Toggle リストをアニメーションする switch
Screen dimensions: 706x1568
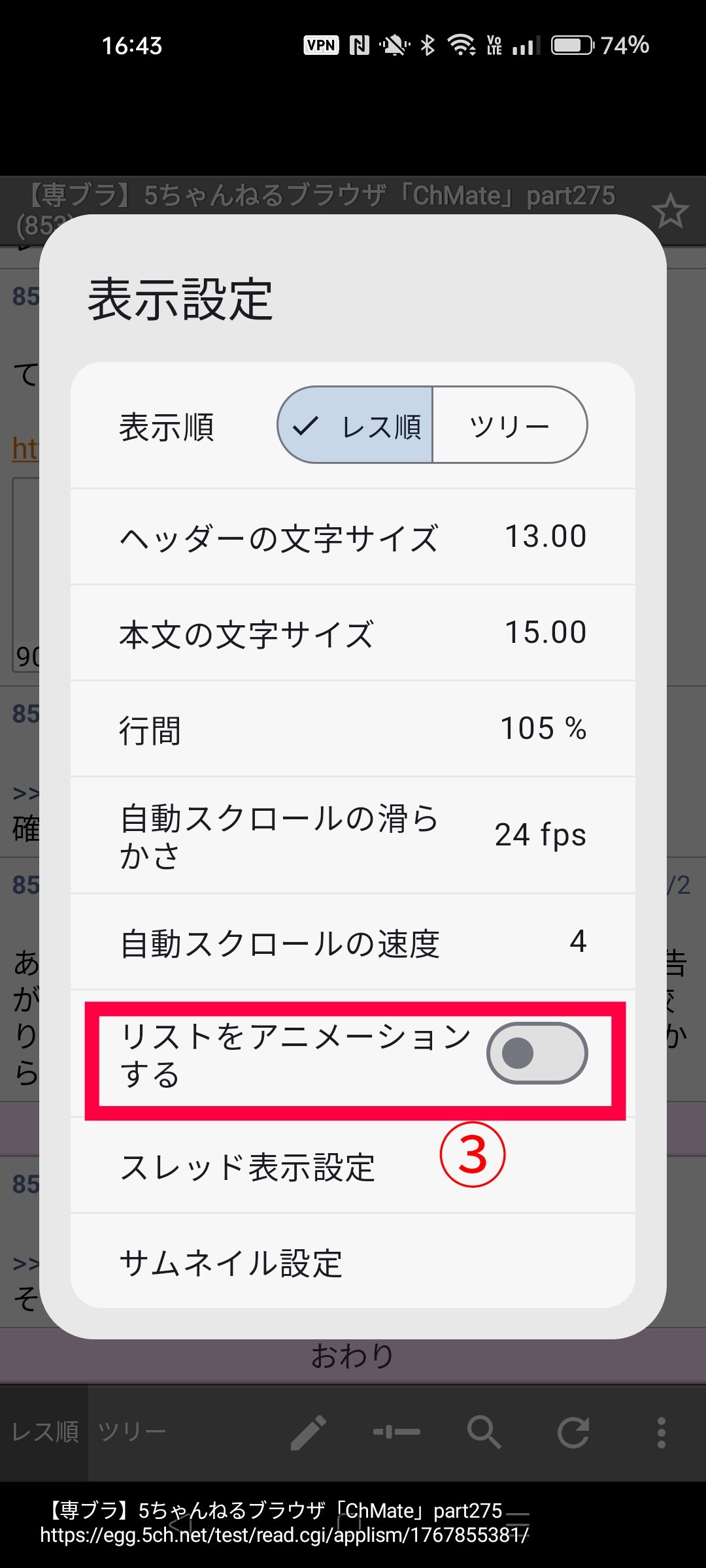pyautogui.click(x=537, y=1053)
